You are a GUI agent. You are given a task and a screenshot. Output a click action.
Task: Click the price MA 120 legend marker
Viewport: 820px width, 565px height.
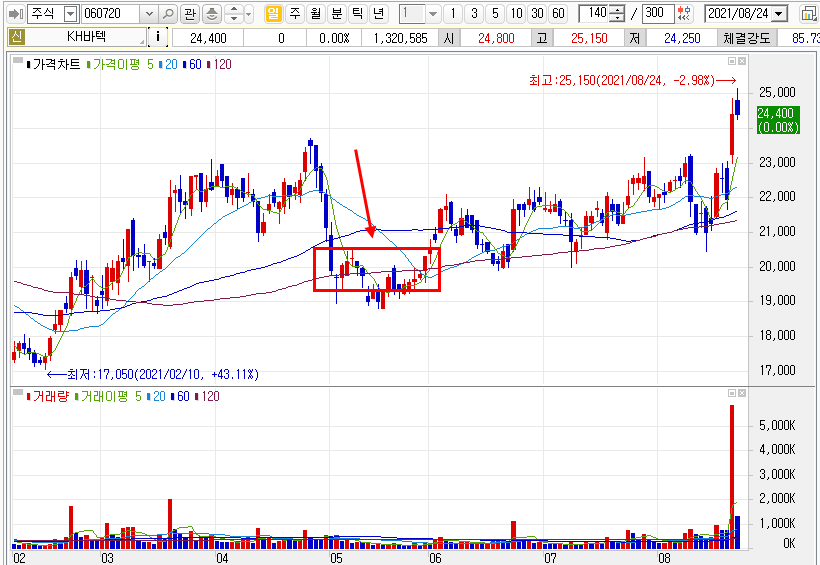coord(220,64)
